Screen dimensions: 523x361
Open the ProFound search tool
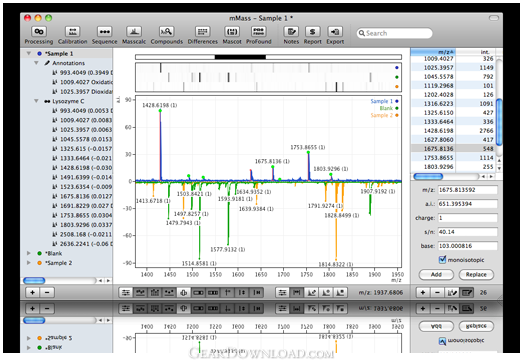tap(258, 35)
